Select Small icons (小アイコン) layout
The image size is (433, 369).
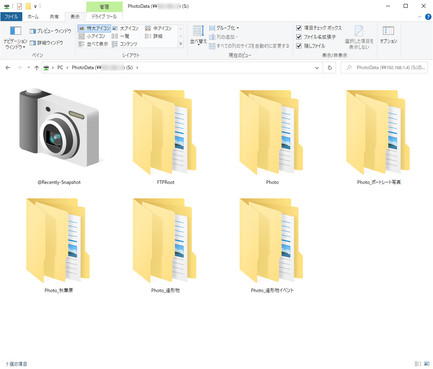click(x=92, y=36)
